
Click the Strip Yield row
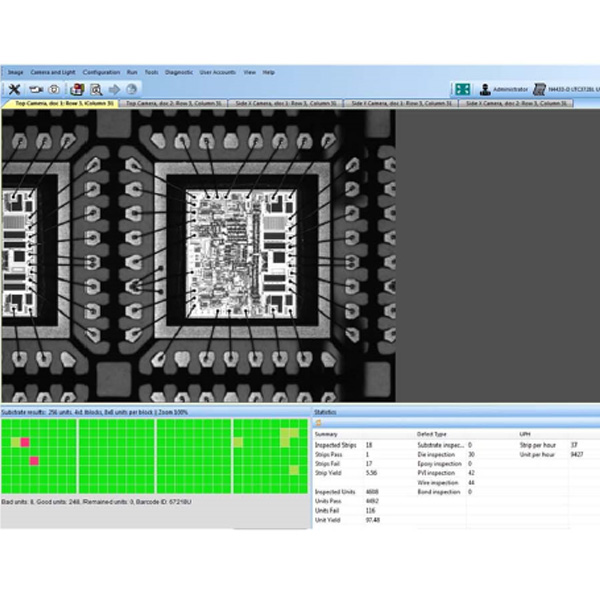[346, 473]
